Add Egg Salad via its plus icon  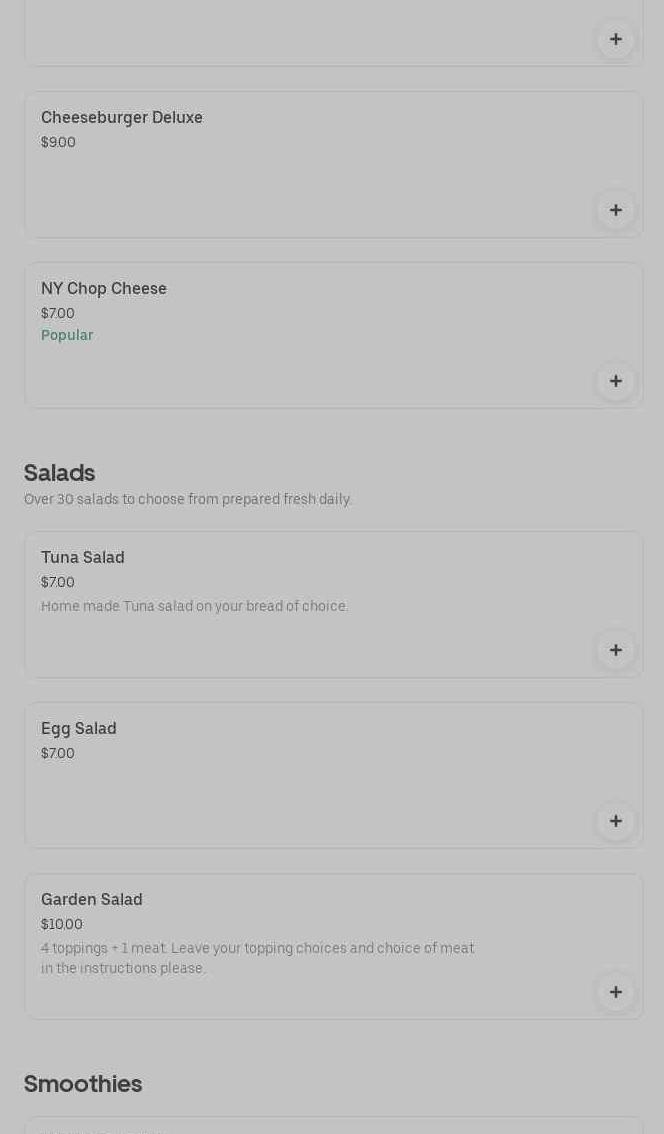(616, 821)
